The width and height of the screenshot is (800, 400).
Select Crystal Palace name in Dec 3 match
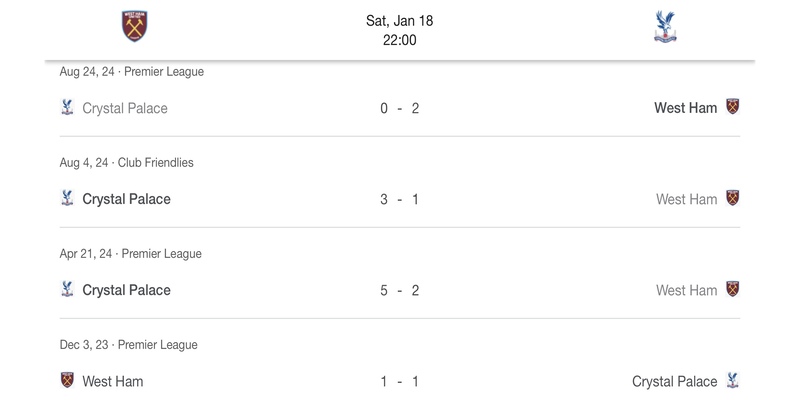[x=675, y=381]
